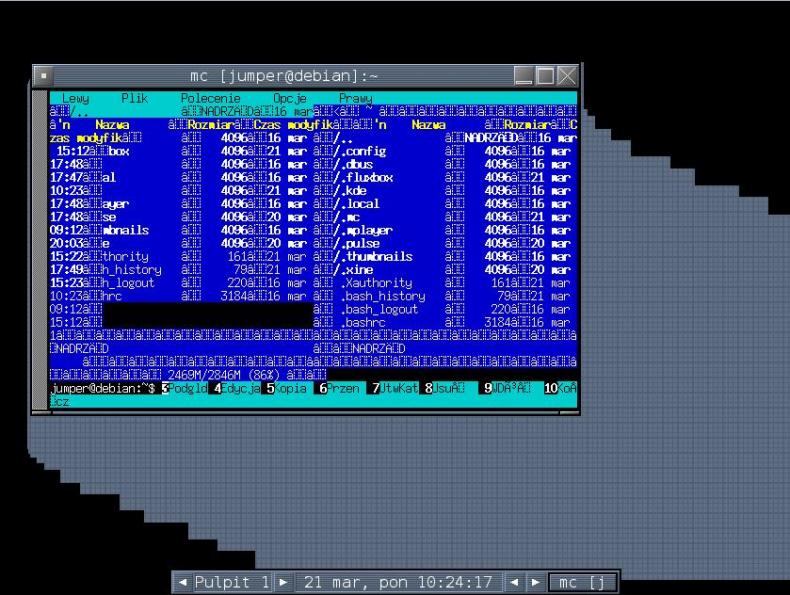
Task: Click next workspace arrow right of Pulpit 1
Action: tap(283, 582)
